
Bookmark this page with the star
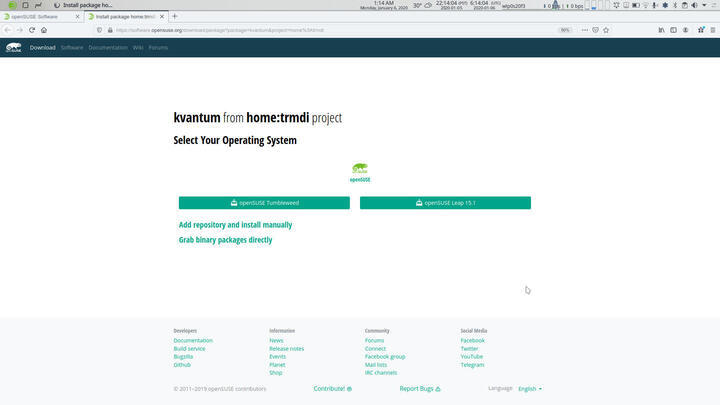point(606,30)
